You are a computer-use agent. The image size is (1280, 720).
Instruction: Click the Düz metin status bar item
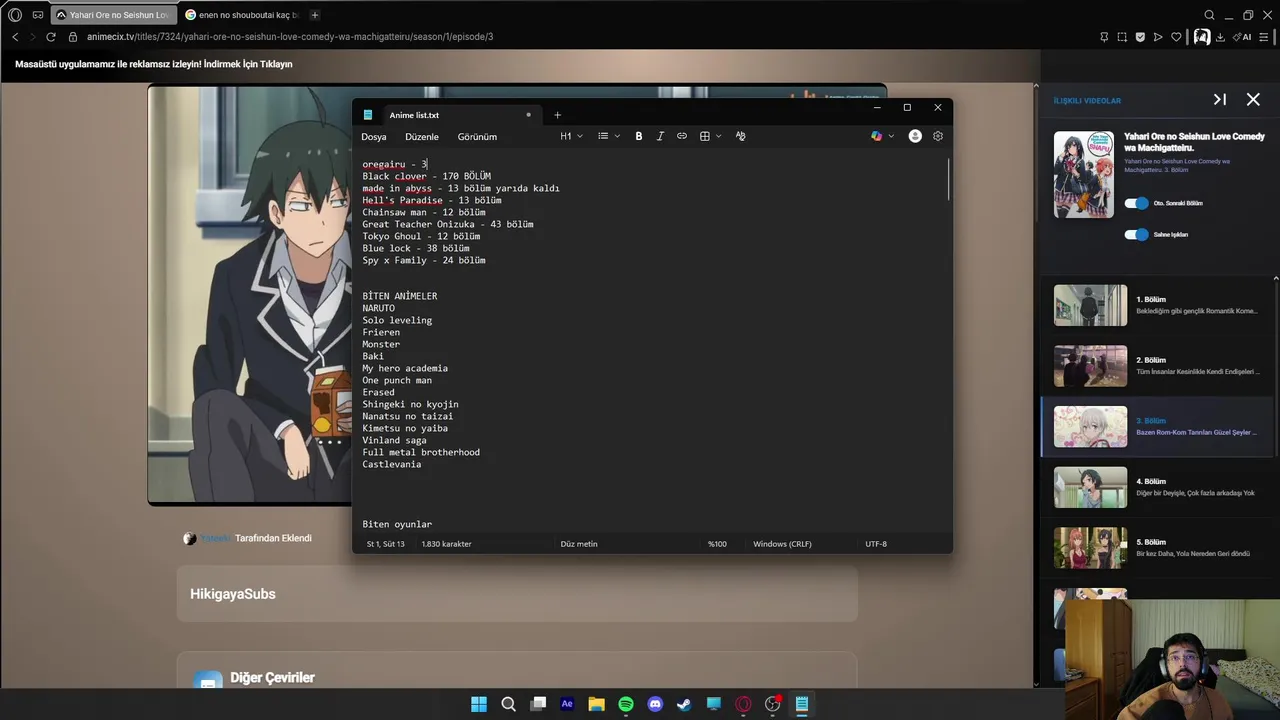point(579,544)
